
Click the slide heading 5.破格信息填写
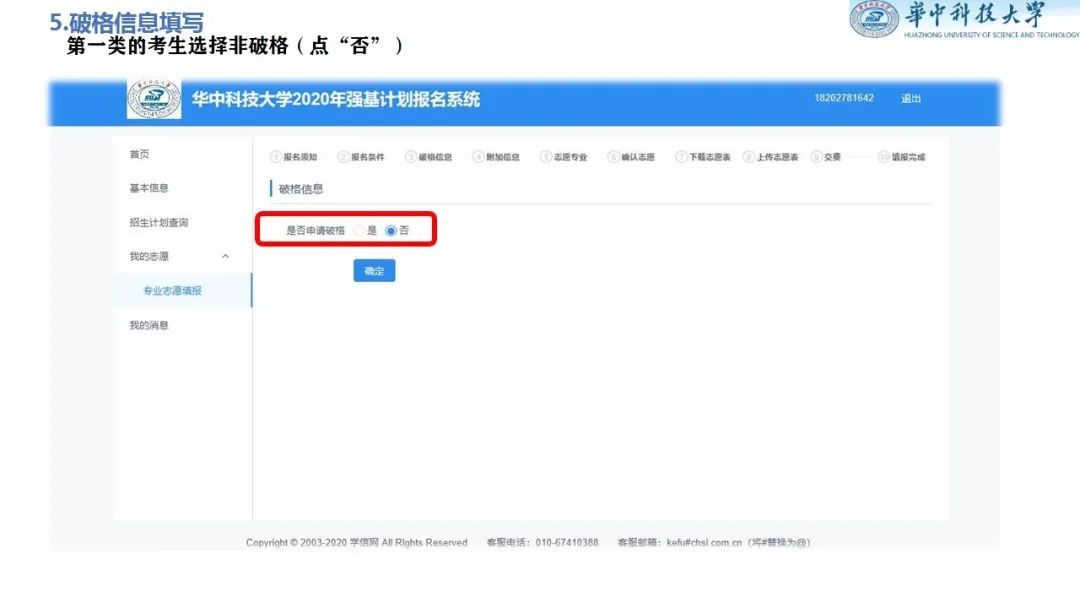(127, 22)
